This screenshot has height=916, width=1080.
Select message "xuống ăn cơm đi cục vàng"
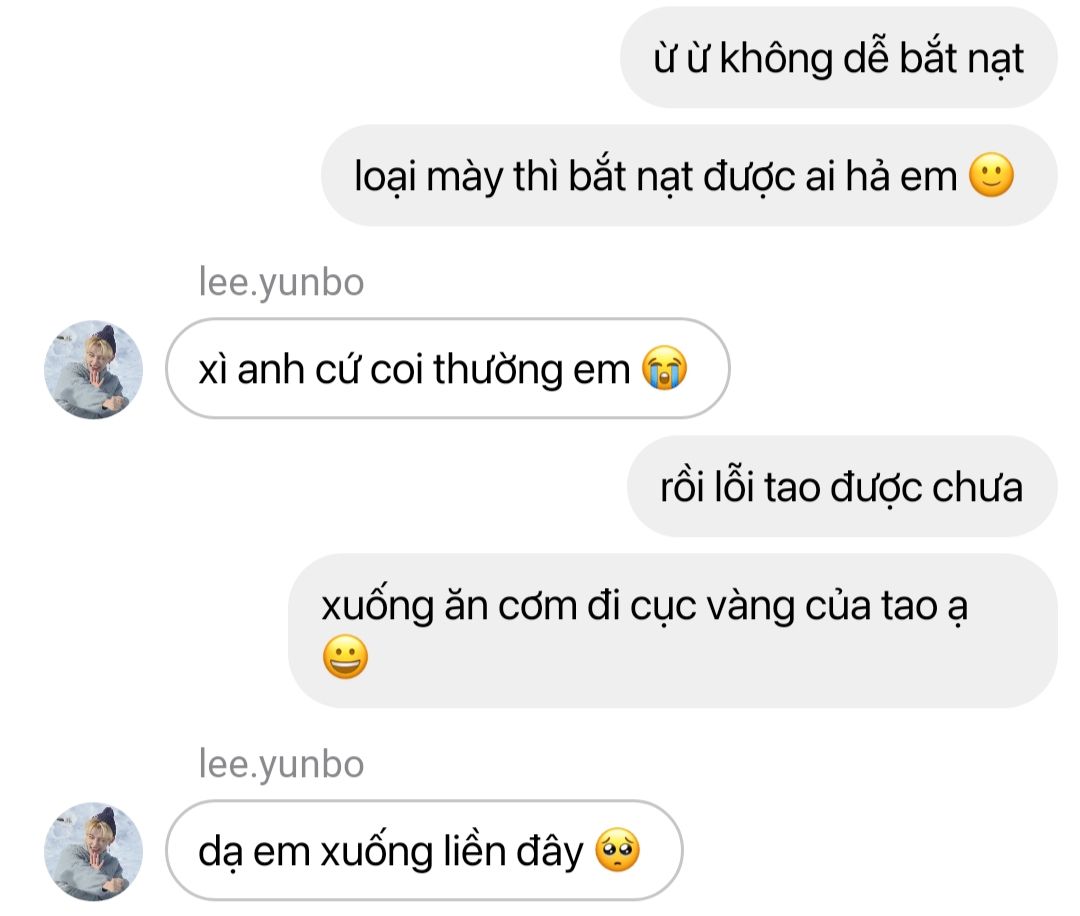pyautogui.click(x=672, y=631)
